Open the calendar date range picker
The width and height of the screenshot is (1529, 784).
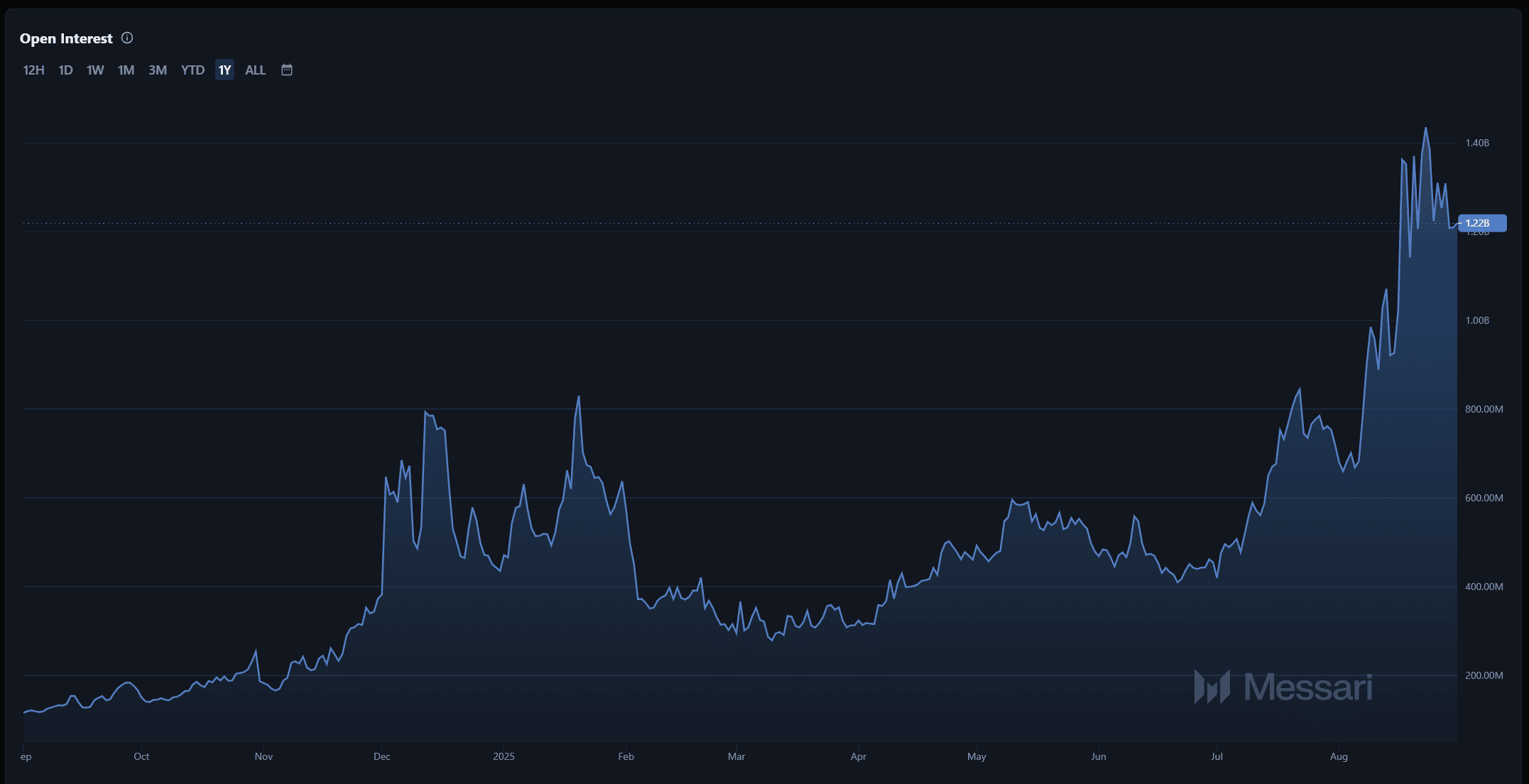[287, 70]
